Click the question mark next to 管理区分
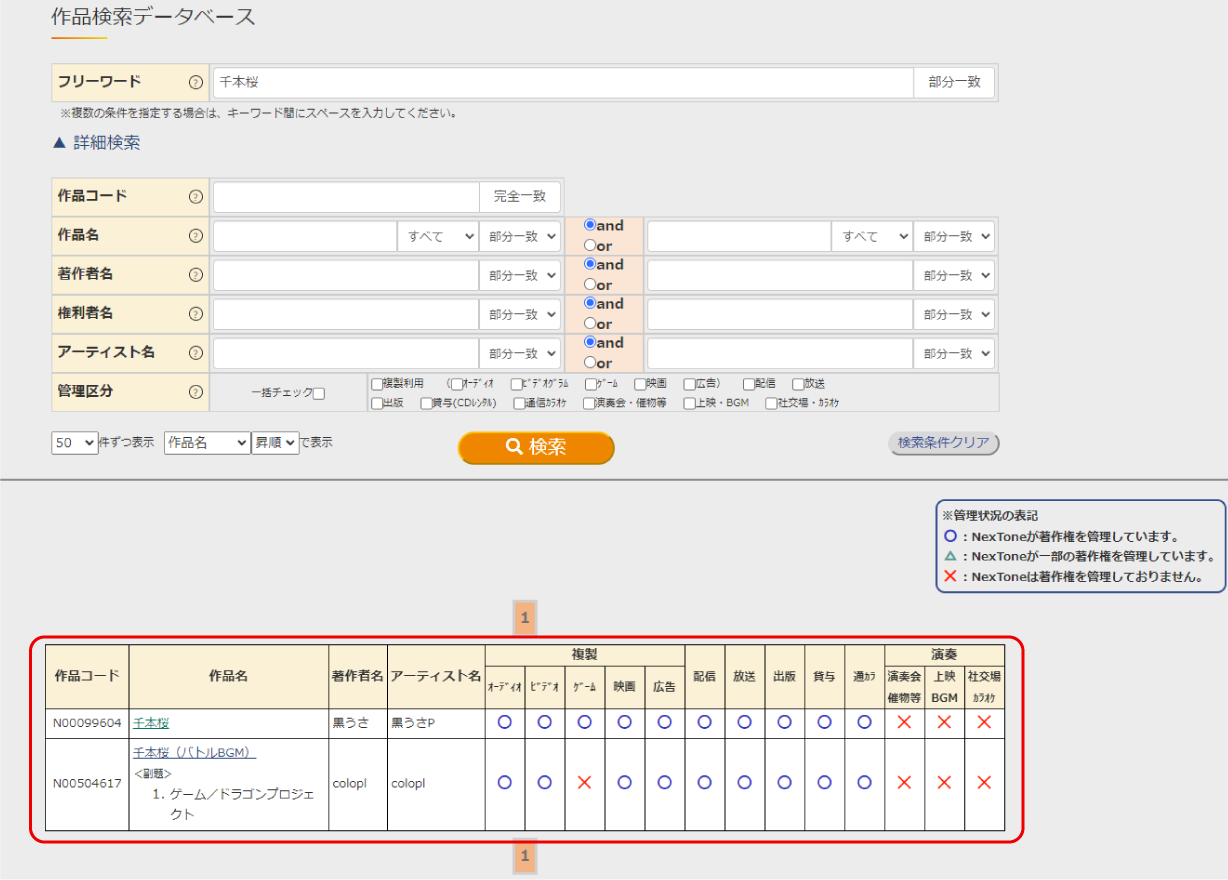 pyautogui.click(x=196, y=391)
